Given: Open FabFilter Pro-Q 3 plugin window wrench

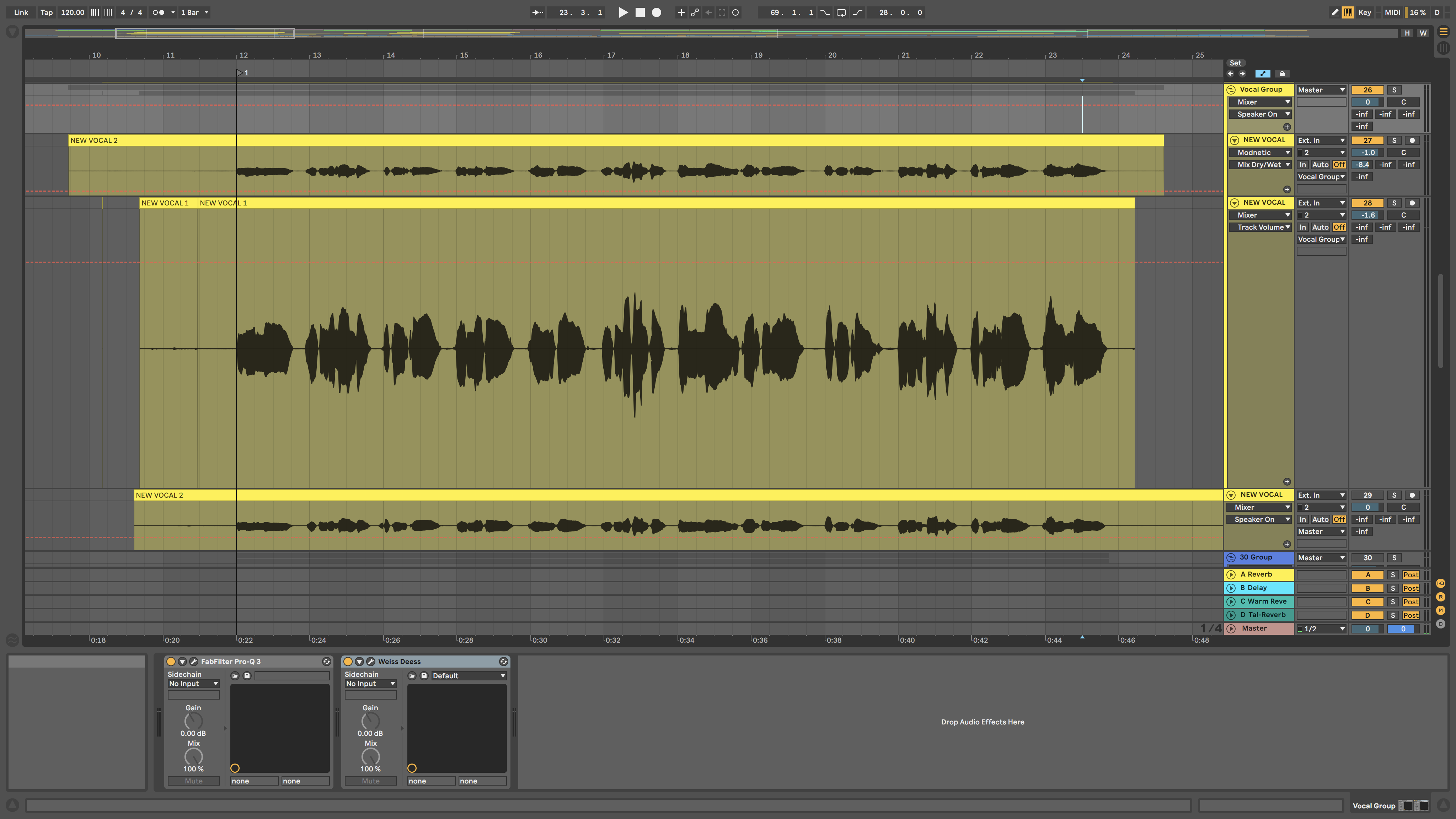Looking at the screenshot, I should point(194,661).
